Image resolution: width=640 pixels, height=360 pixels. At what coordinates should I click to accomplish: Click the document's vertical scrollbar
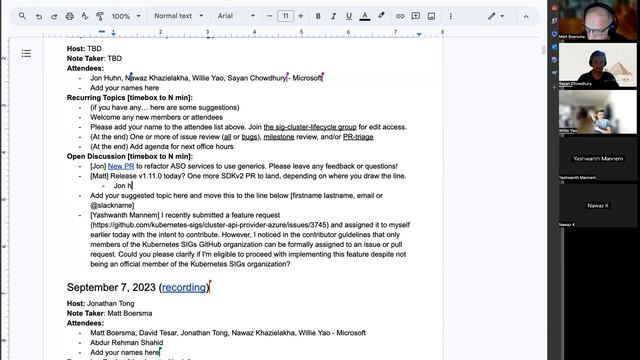[543, 49]
